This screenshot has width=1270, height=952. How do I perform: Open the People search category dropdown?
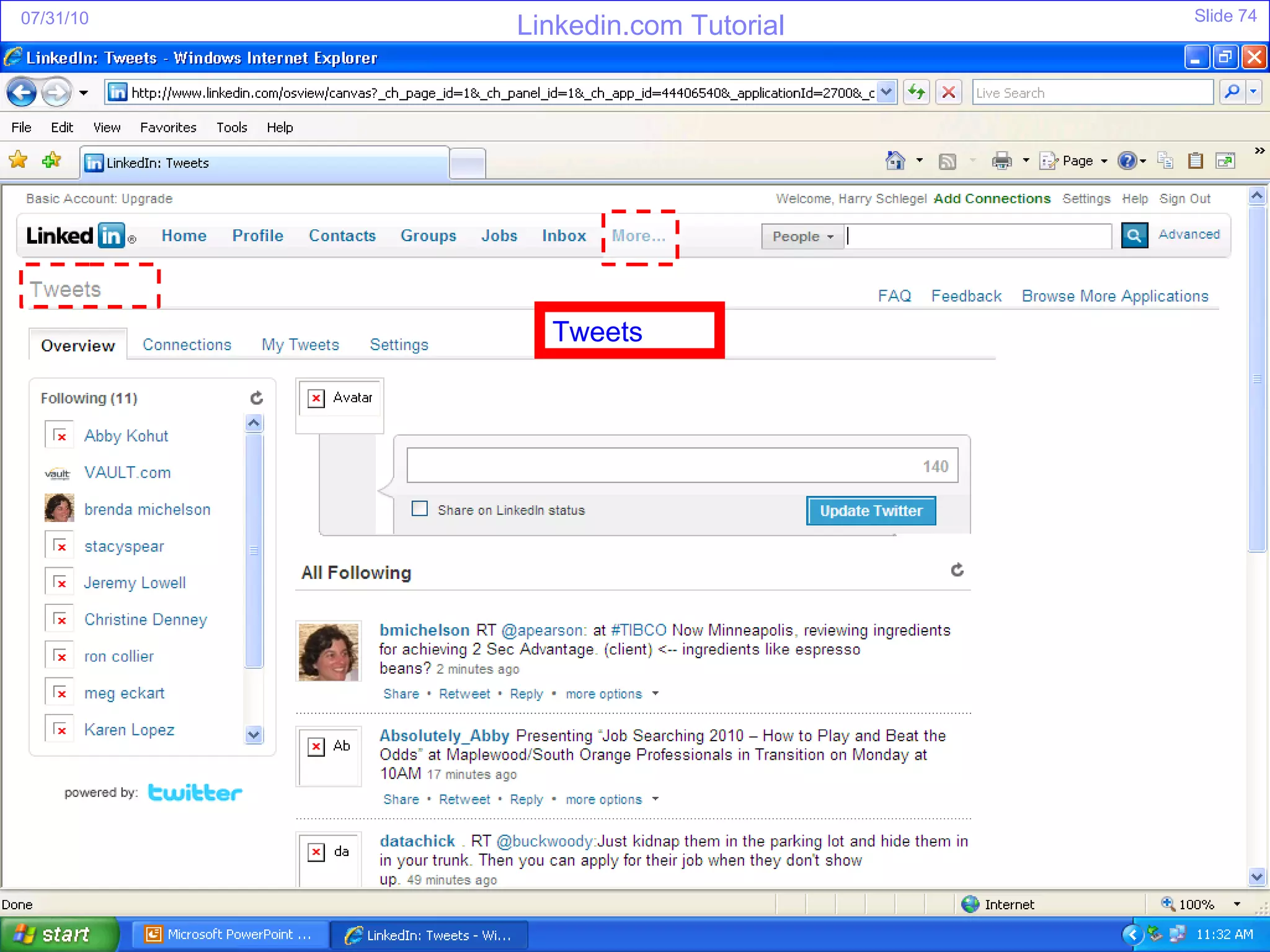[802, 237]
